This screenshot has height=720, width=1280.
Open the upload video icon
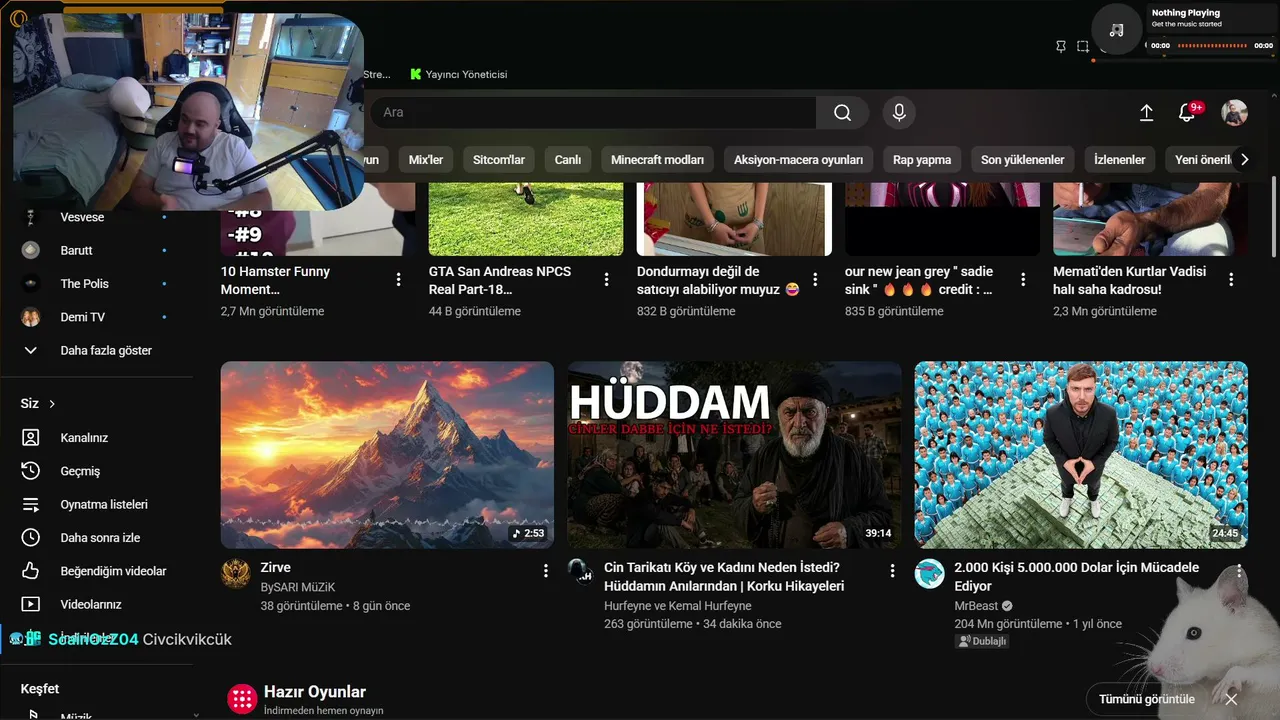pyautogui.click(x=1147, y=113)
